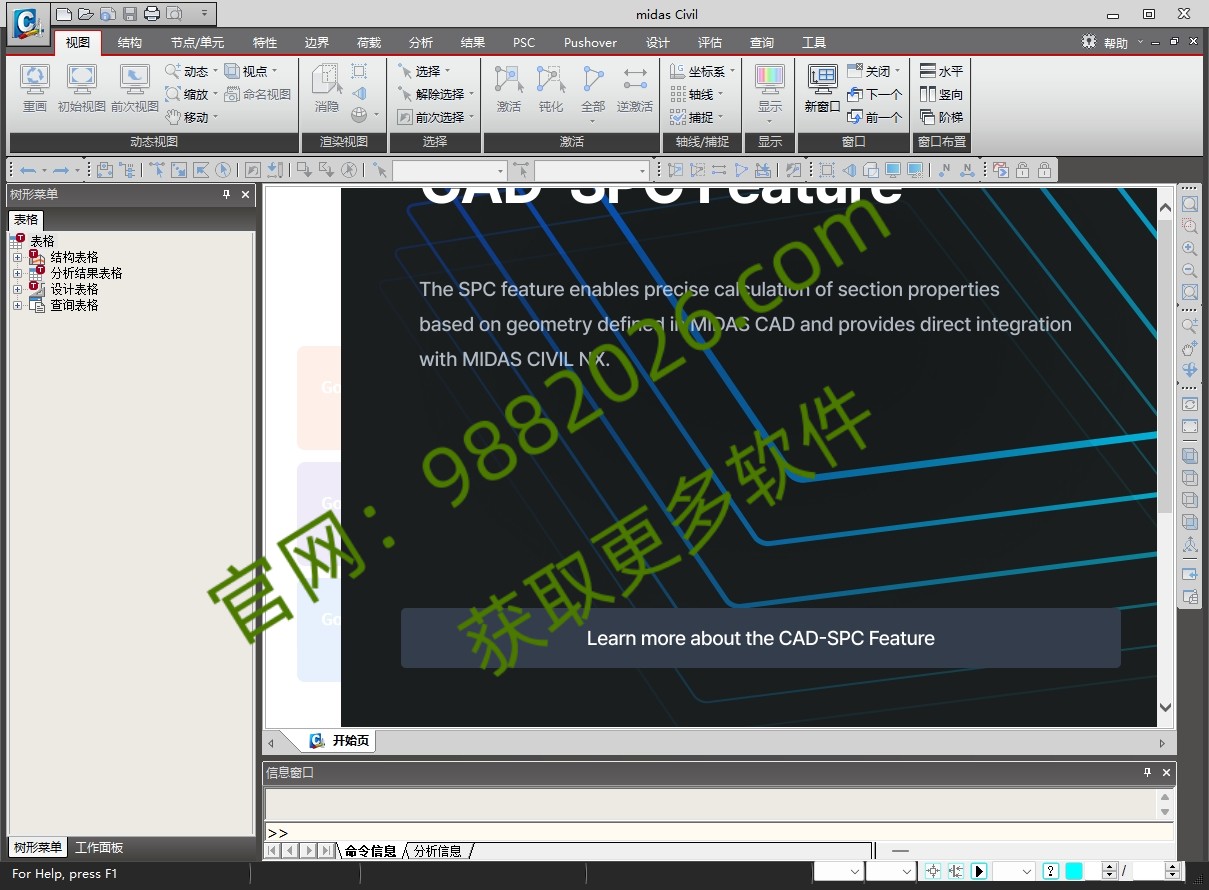The width and height of the screenshot is (1209, 890).
Task: Click the 前次视图 previous view icon
Action: tap(134, 79)
